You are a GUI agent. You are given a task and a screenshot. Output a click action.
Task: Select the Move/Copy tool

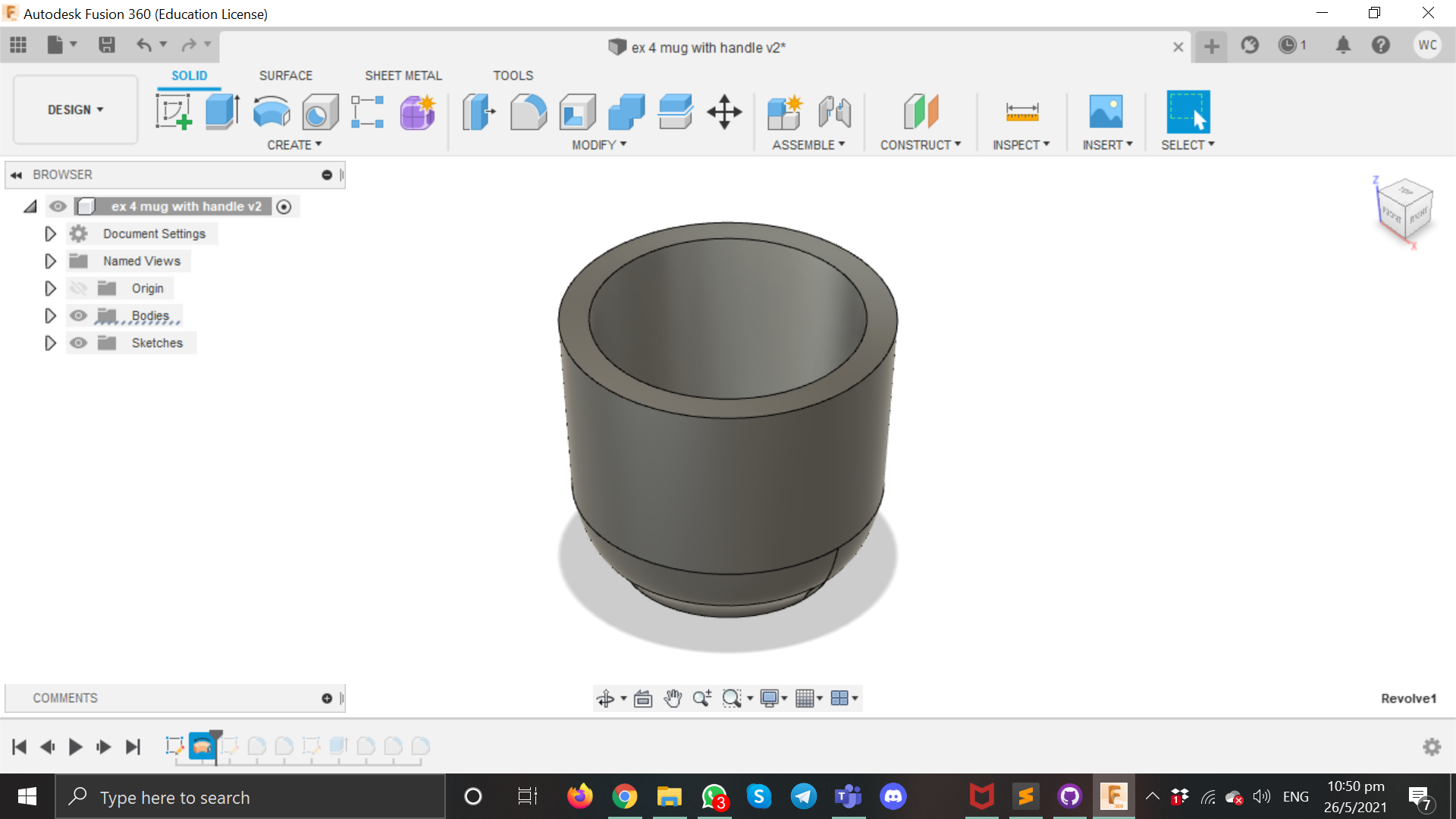click(x=724, y=111)
